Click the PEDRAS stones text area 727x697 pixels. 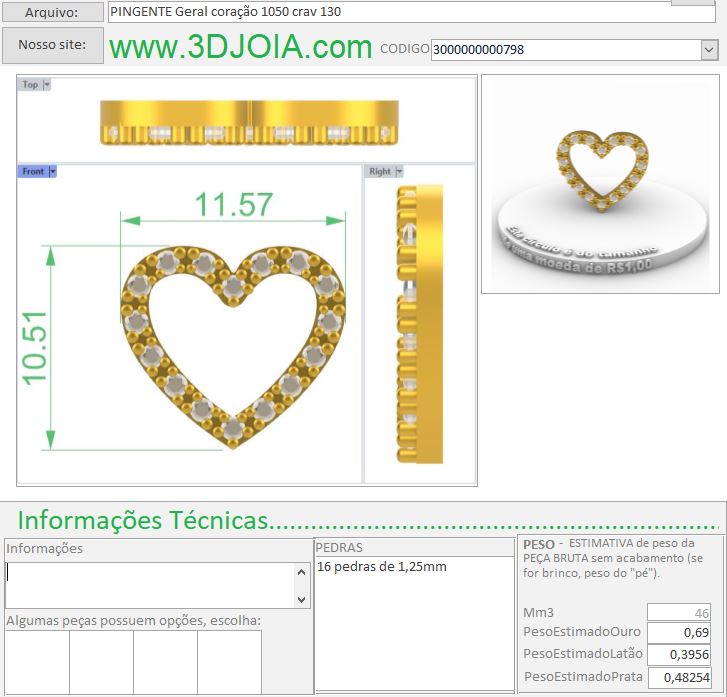(x=414, y=620)
